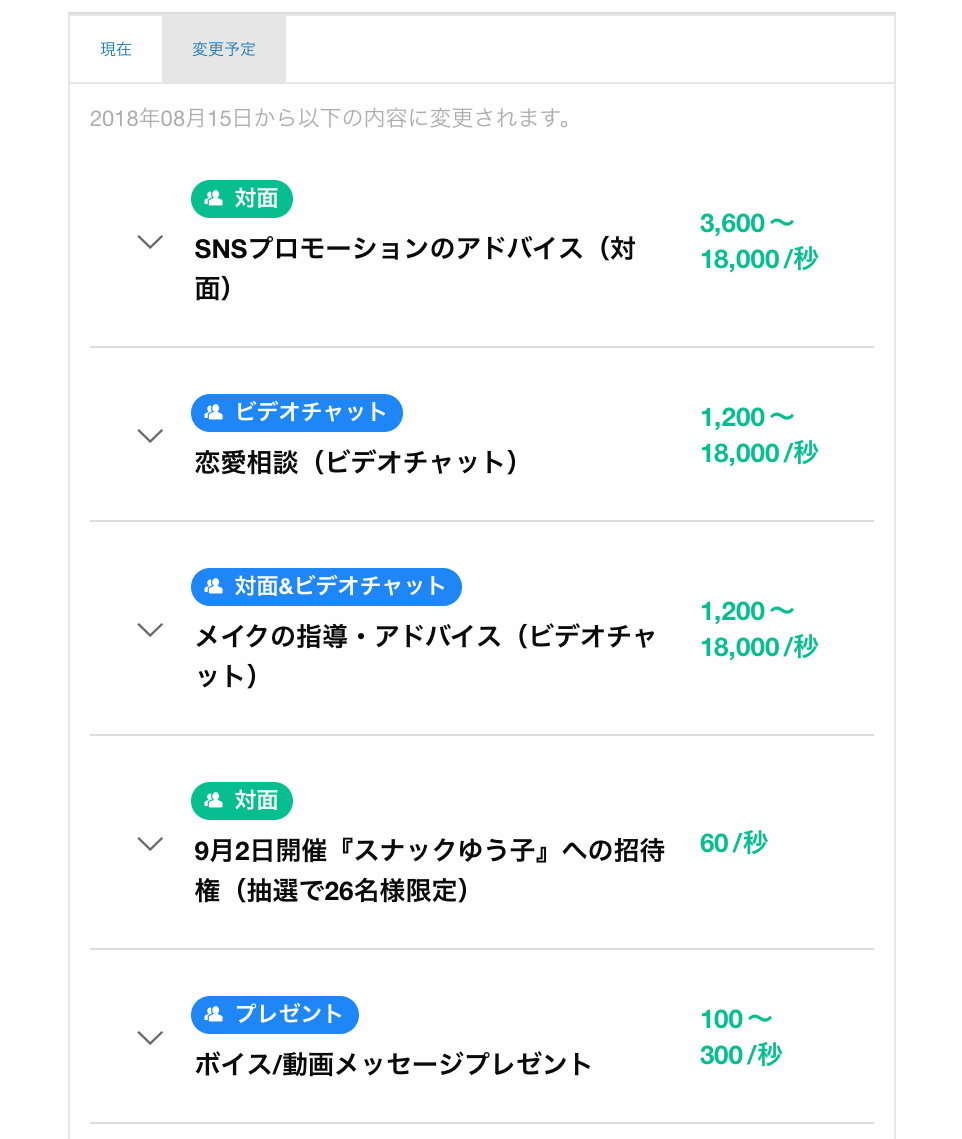Switch to the 現在 tab
Screen dimensions: 962x1139
(x=116, y=49)
